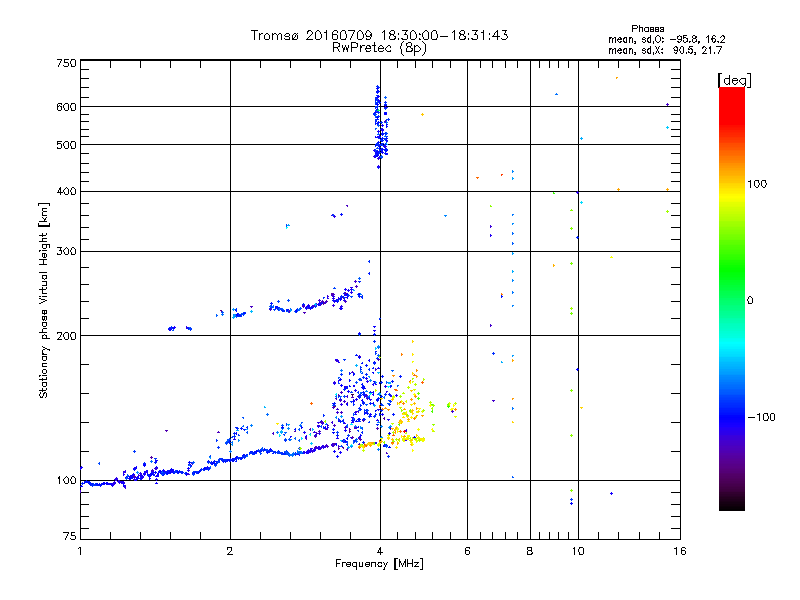Click y-axis tick label '750'
The image size is (800, 600).
66,63
